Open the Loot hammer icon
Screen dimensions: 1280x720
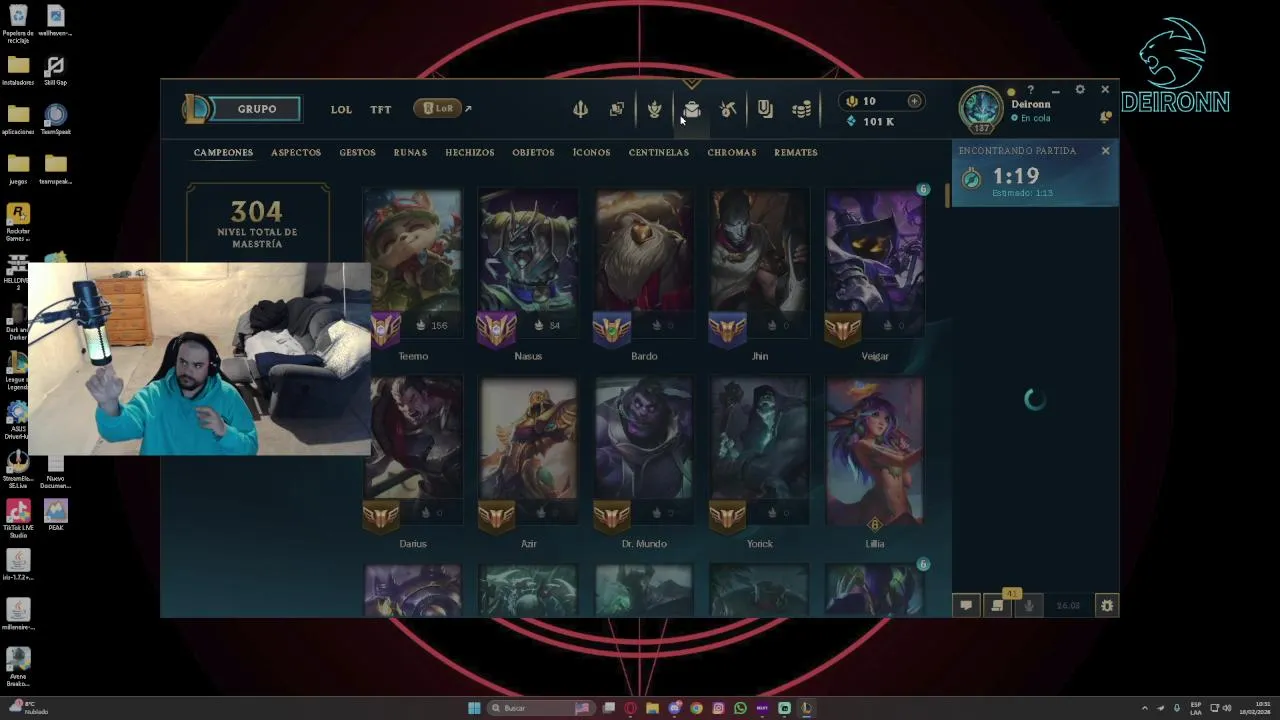(x=728, y=109)
